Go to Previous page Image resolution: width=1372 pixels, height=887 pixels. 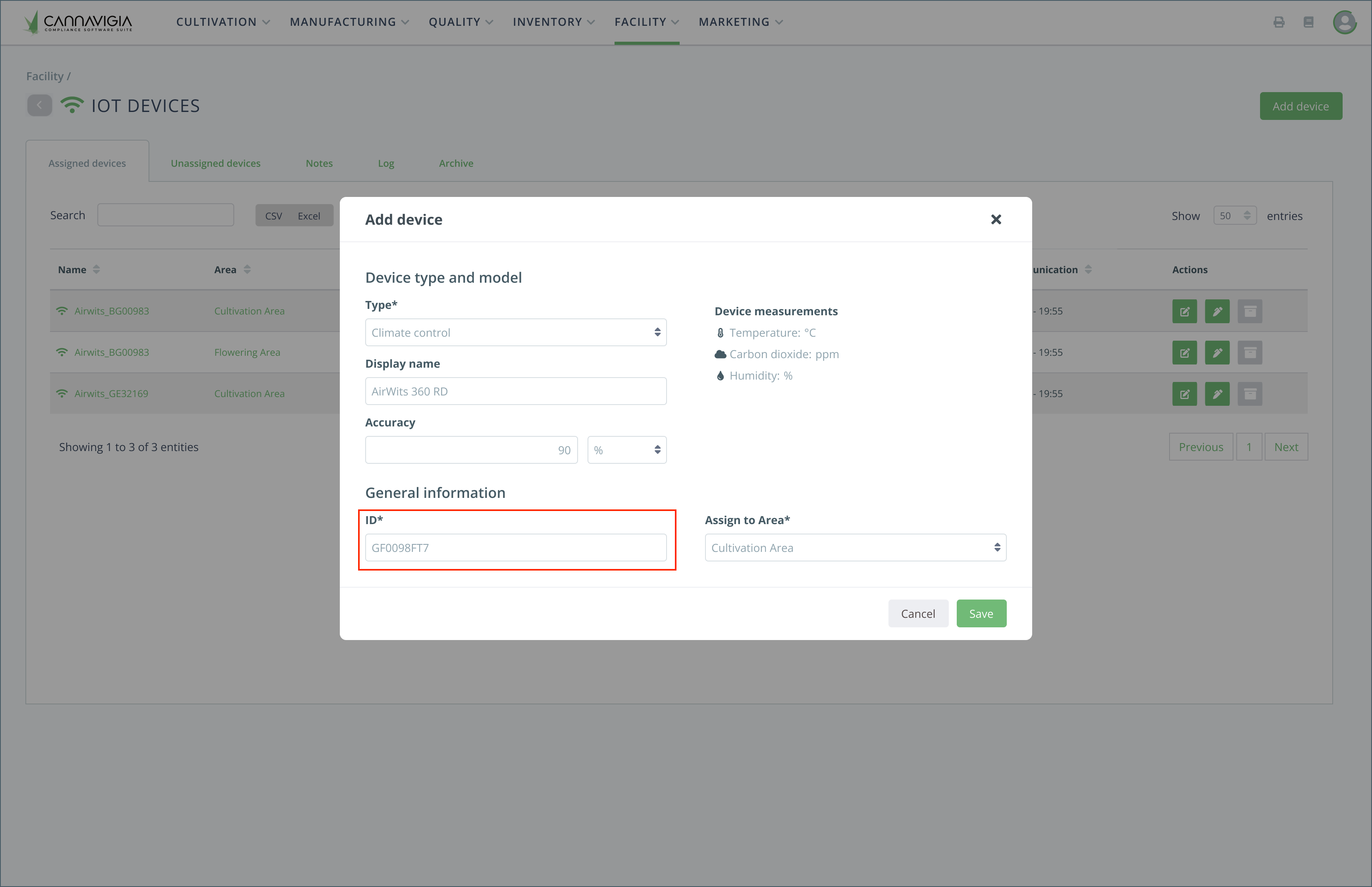point(1201,447)
